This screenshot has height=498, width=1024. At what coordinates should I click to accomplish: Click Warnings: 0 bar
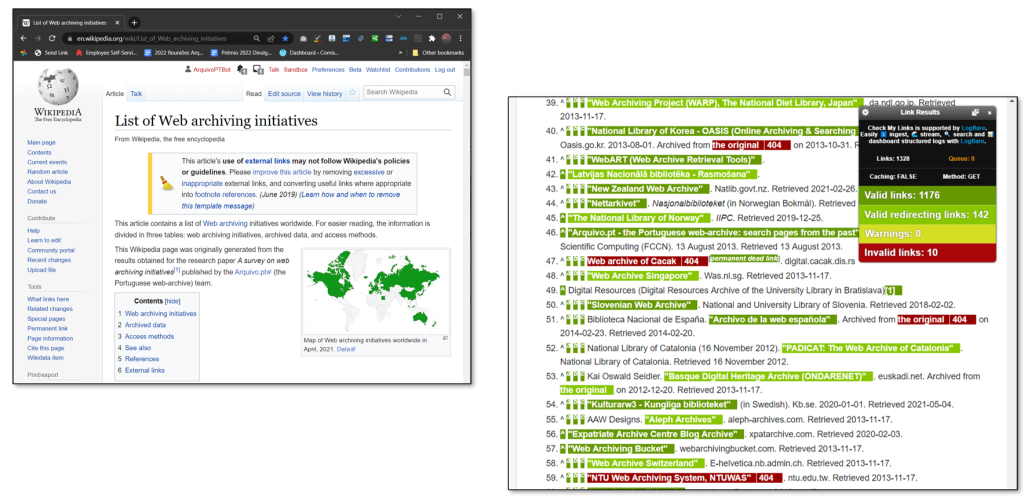(927, 234)
